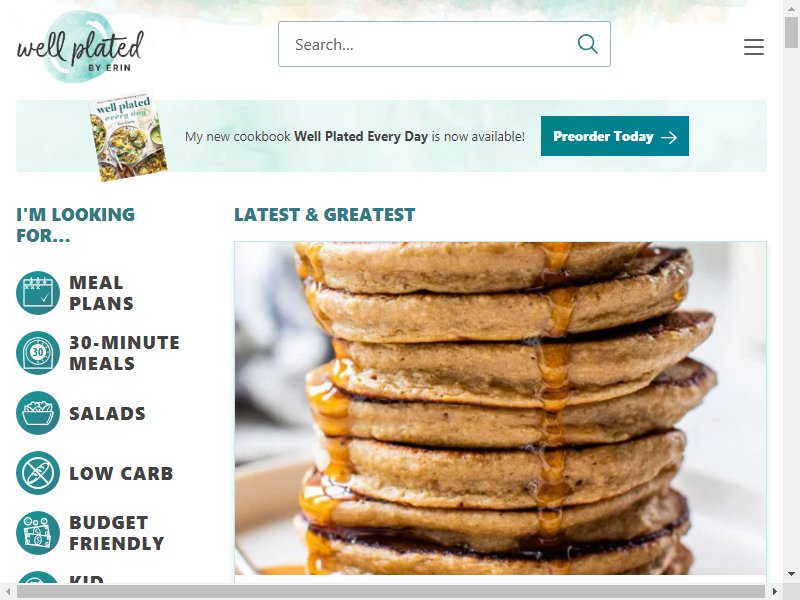Click the cookbook cover image in banner
This screenshot has height=600, width=800.
point(128,137)
